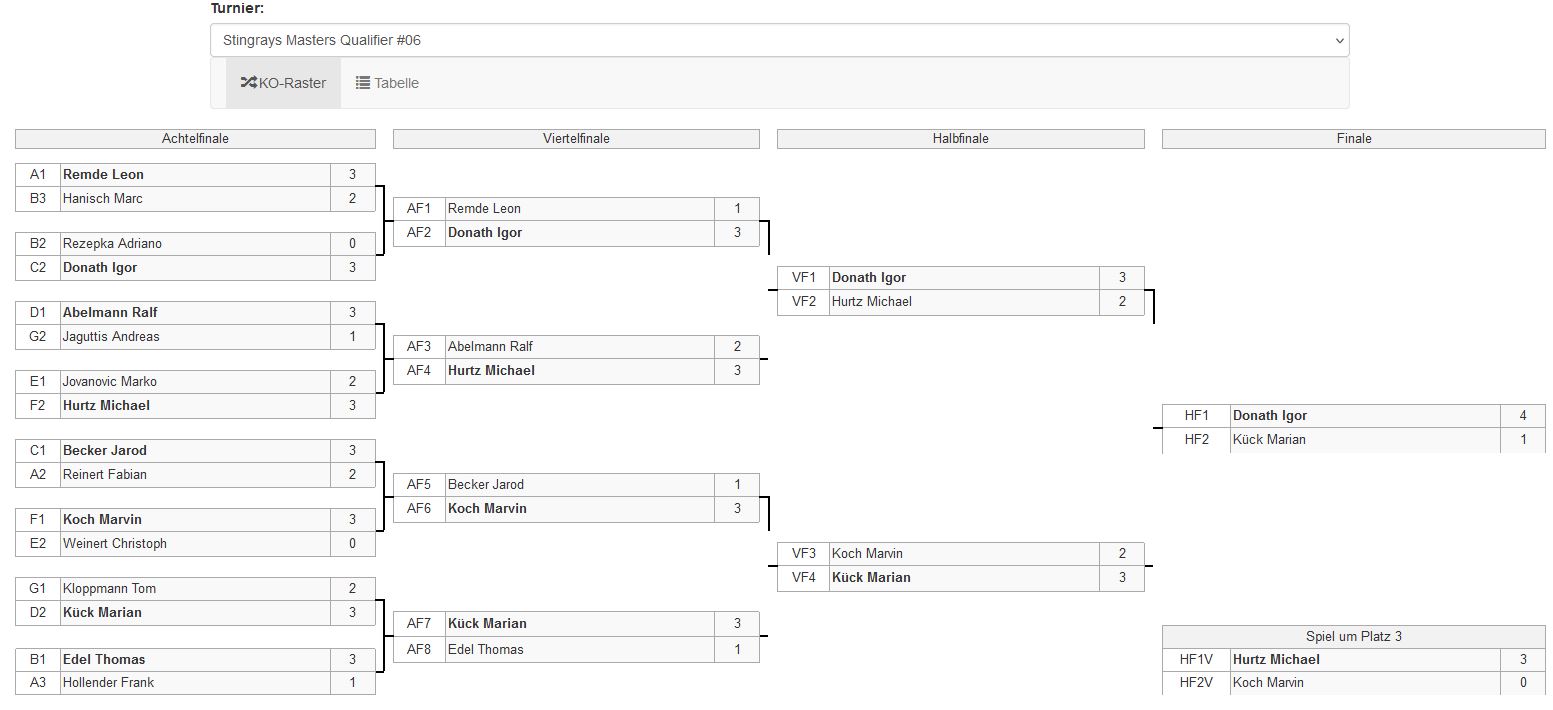The height and width of the screenshot is (710, 1553).
Task: Switch to the KO-Raster tab
Action: (x=283, y=83)
